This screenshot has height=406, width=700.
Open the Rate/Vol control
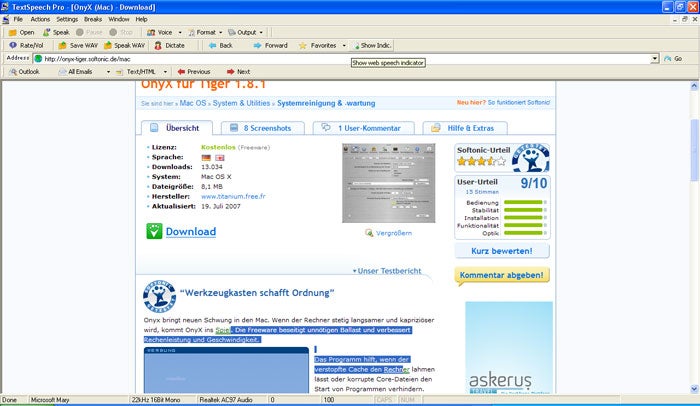(26, 46)
